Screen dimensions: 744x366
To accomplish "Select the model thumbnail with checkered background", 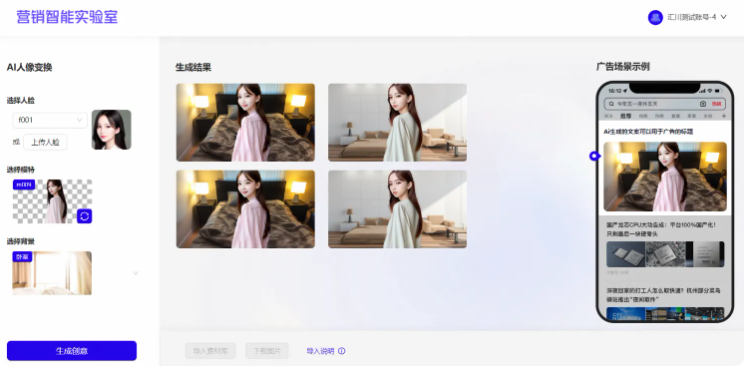I will coord(52,201).
